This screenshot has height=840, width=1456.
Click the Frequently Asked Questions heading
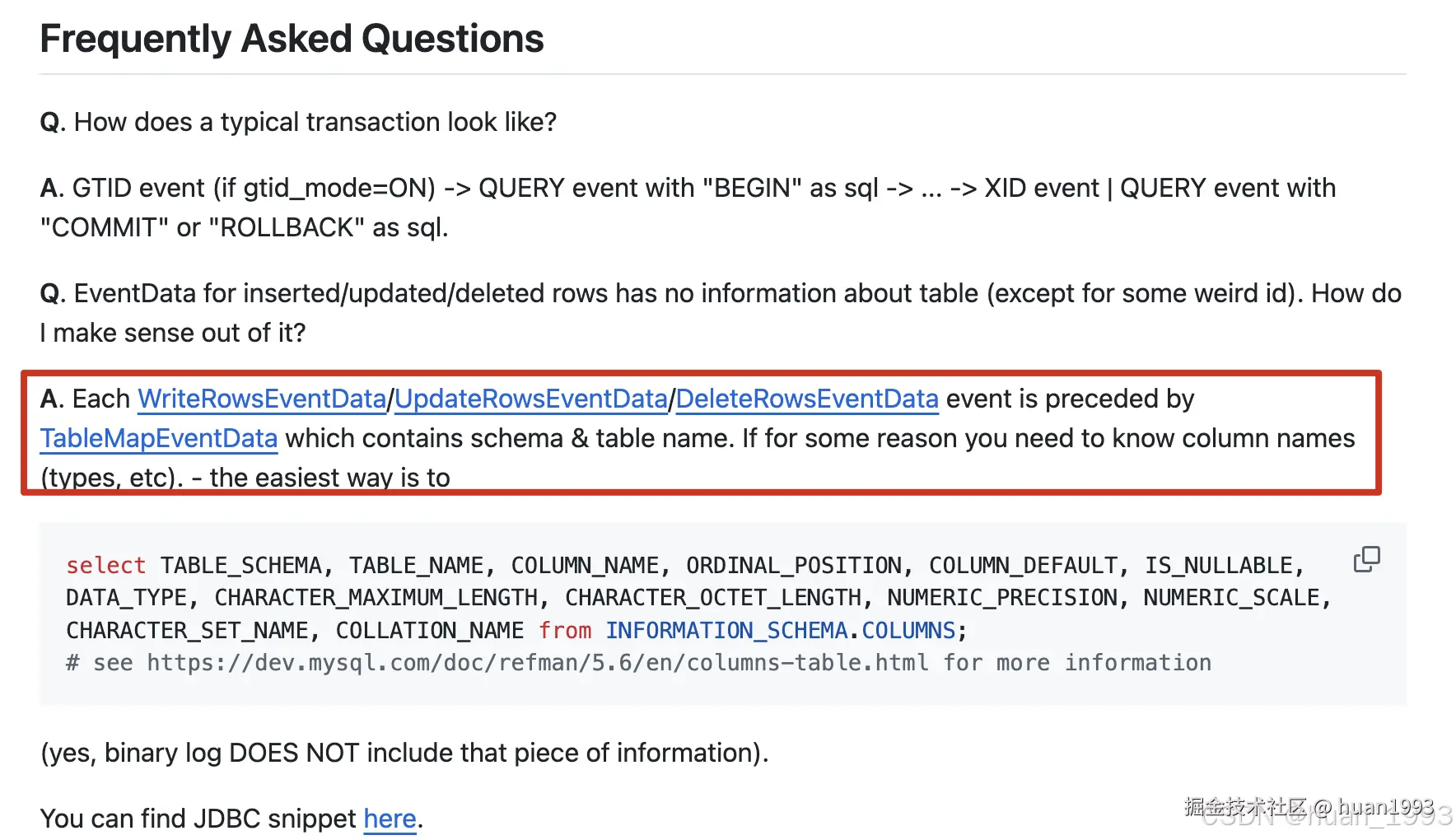[x=292, y=39]
